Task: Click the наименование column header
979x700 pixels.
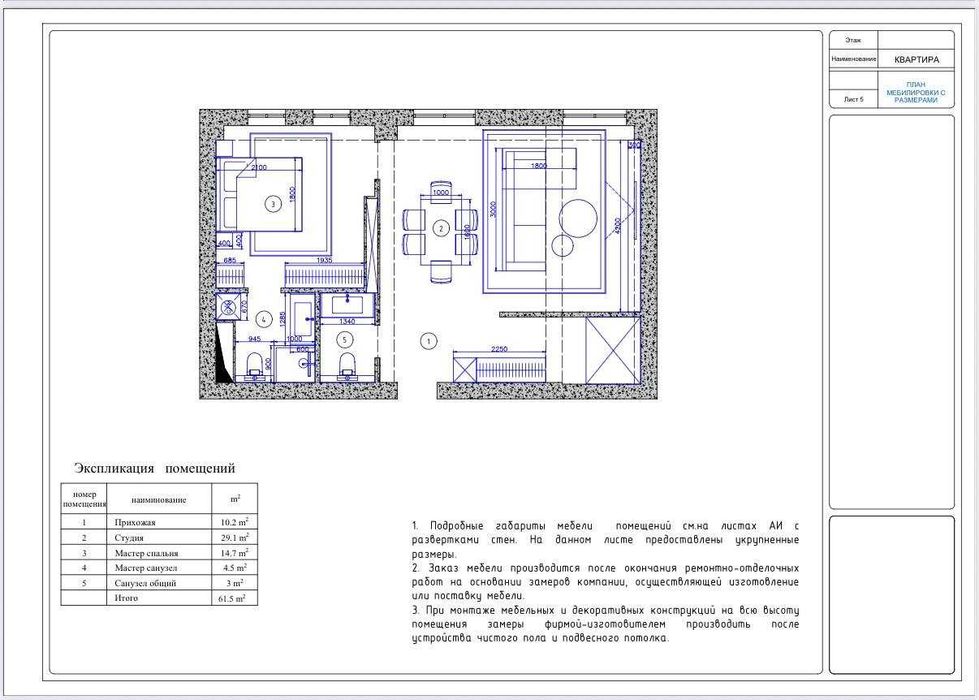Action: 159,500
